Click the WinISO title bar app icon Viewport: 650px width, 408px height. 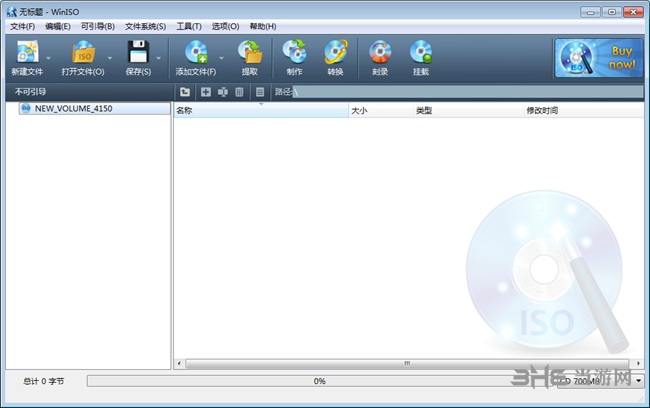tap(12, 12)
